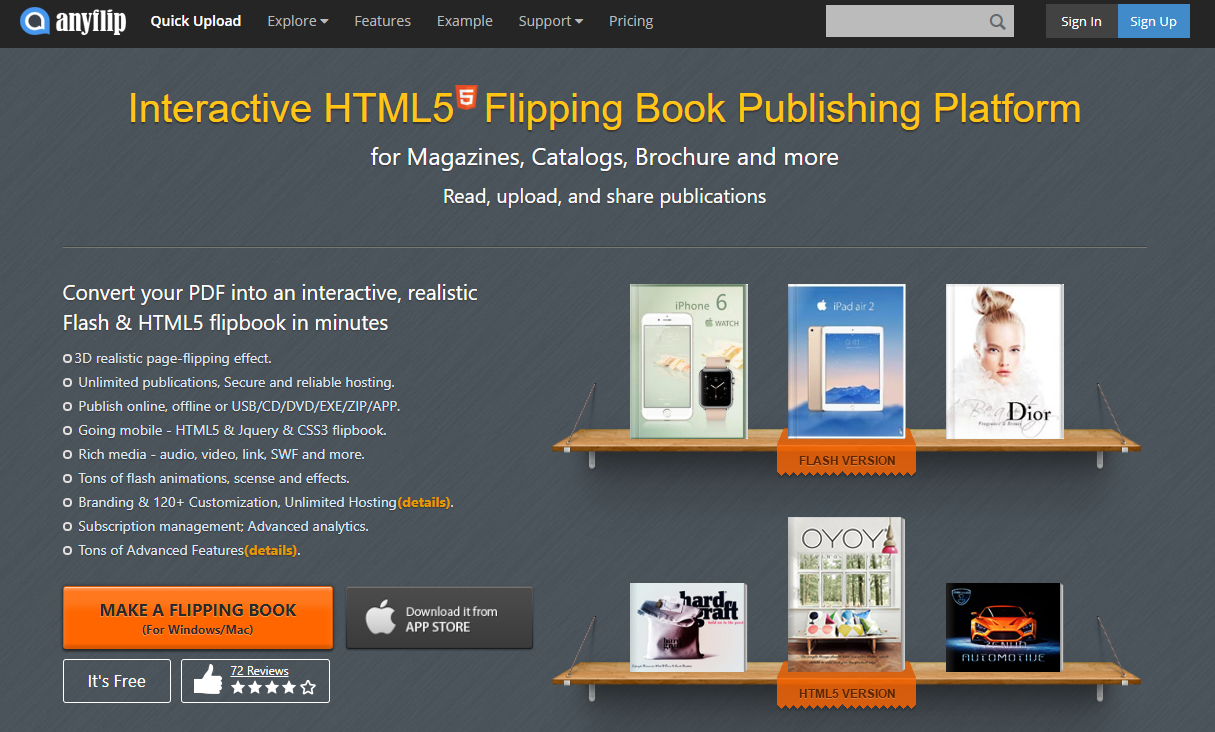Click the HTML5 badge in the headline
The height and width of the screenshot is (732, 1215).
pos(466,98)
